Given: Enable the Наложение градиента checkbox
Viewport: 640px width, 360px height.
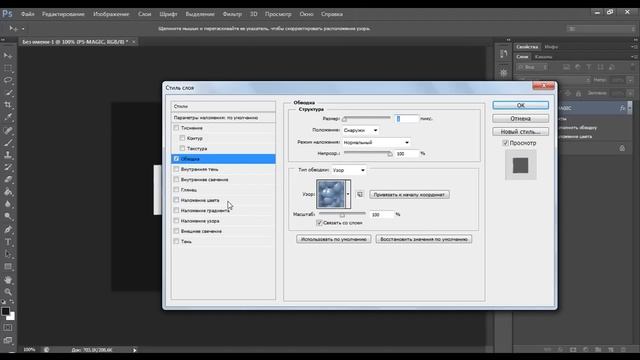Looking at the screenshot, I should click(176, 211).
